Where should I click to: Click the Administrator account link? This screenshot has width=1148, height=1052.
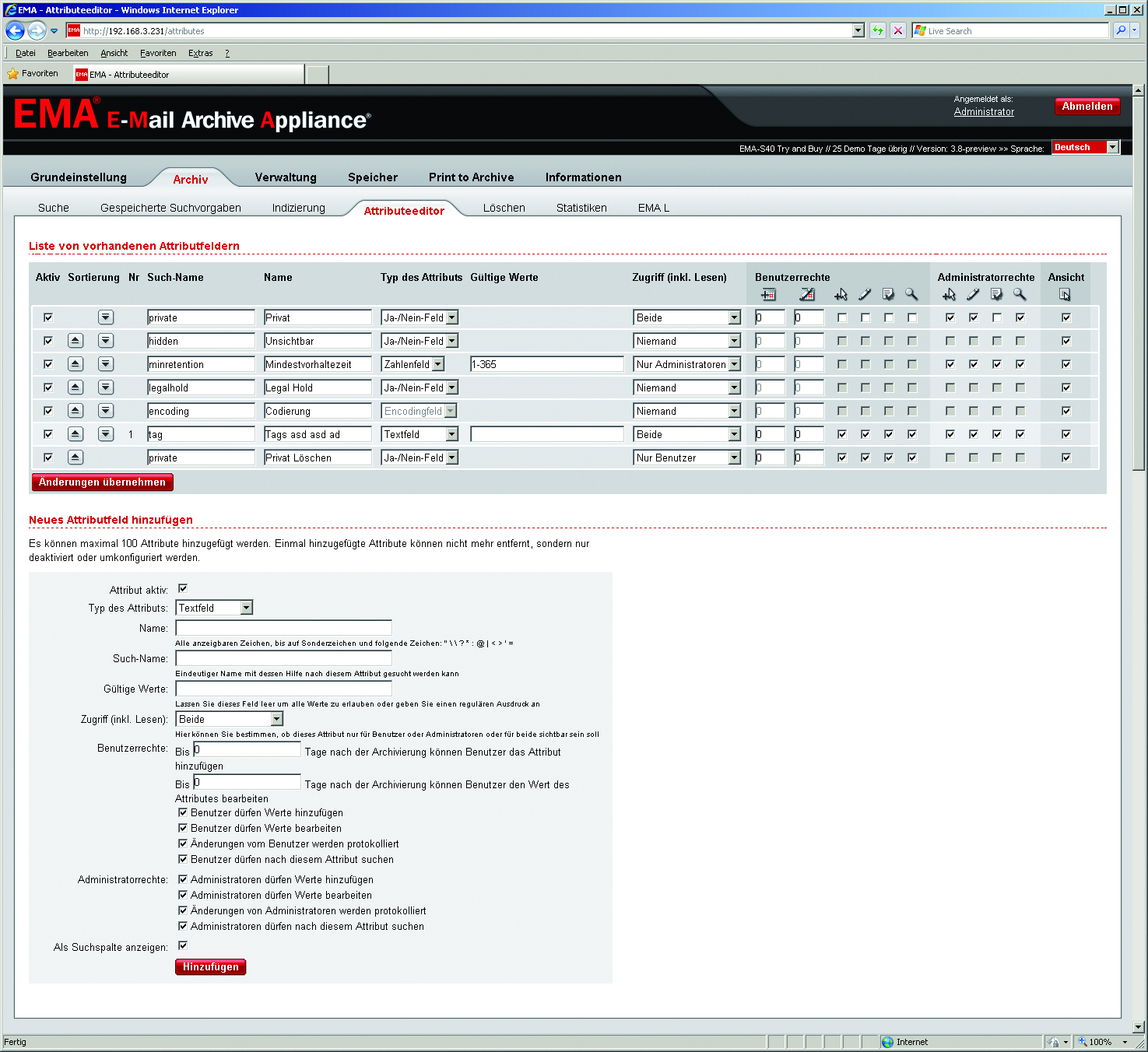click(984, 112)
